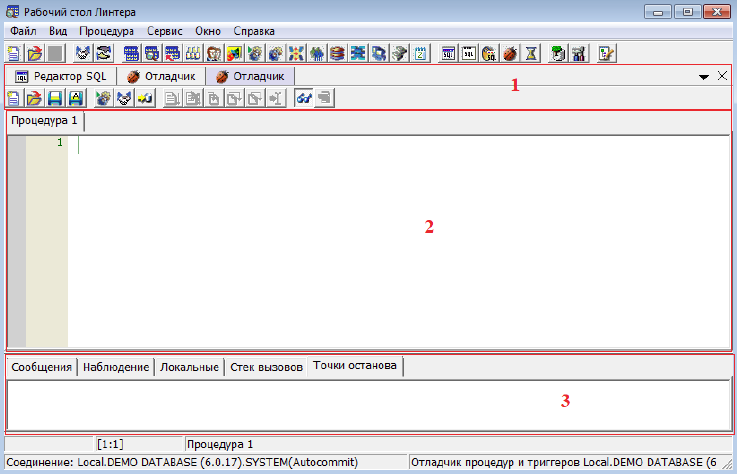This screenshot has height=476, width=739.
Task: Click the calendar icon in main toolbar
Action: [421, 53]
